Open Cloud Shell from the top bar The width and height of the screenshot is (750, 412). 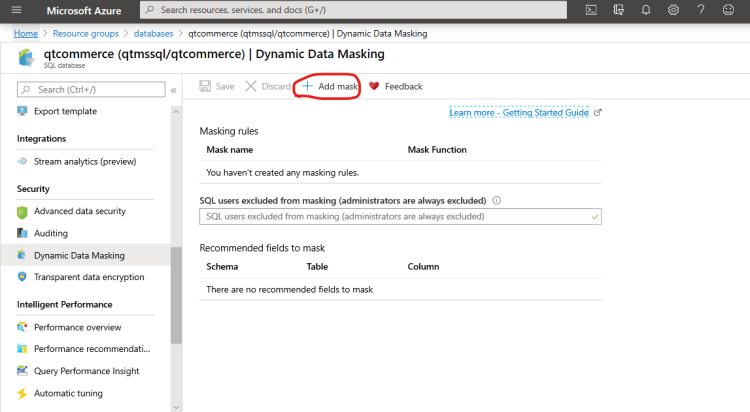click(591, 10)
